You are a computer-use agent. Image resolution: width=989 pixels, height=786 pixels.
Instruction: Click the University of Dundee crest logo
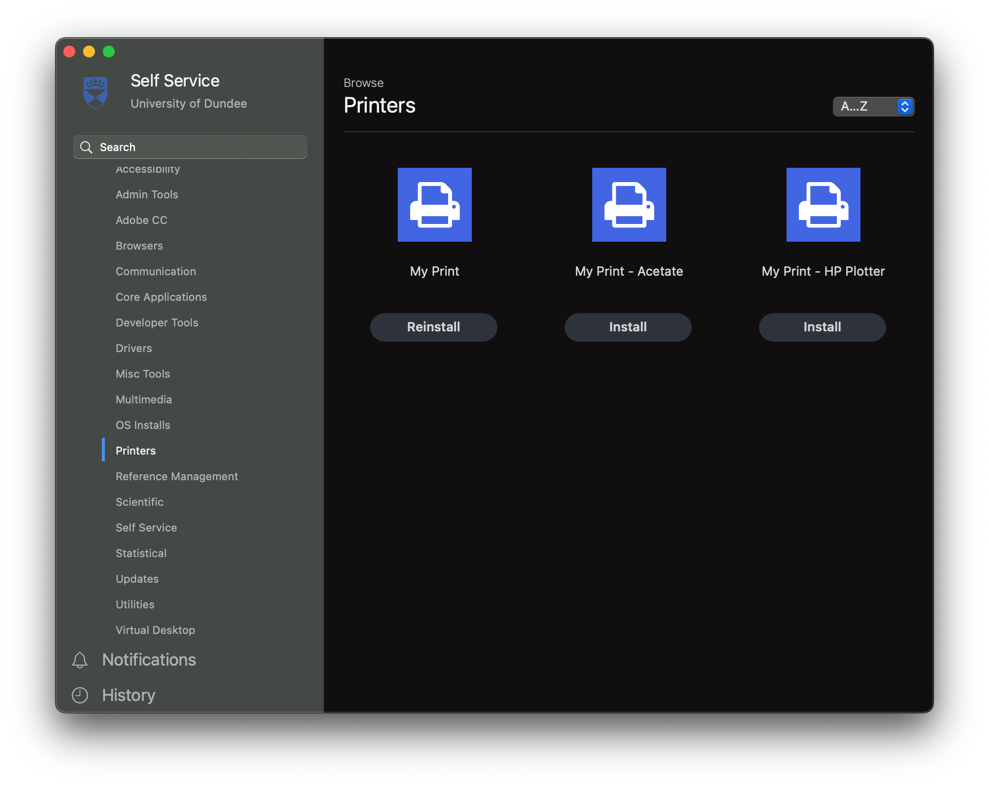94,91
